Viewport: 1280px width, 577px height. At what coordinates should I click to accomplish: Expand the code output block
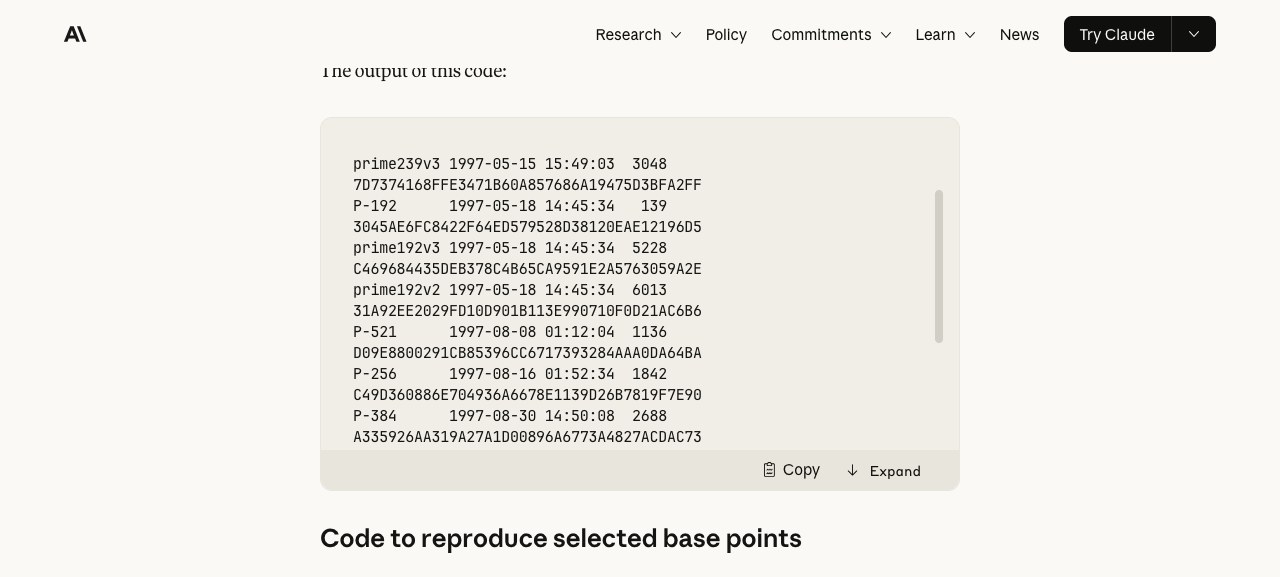(883, 470)
